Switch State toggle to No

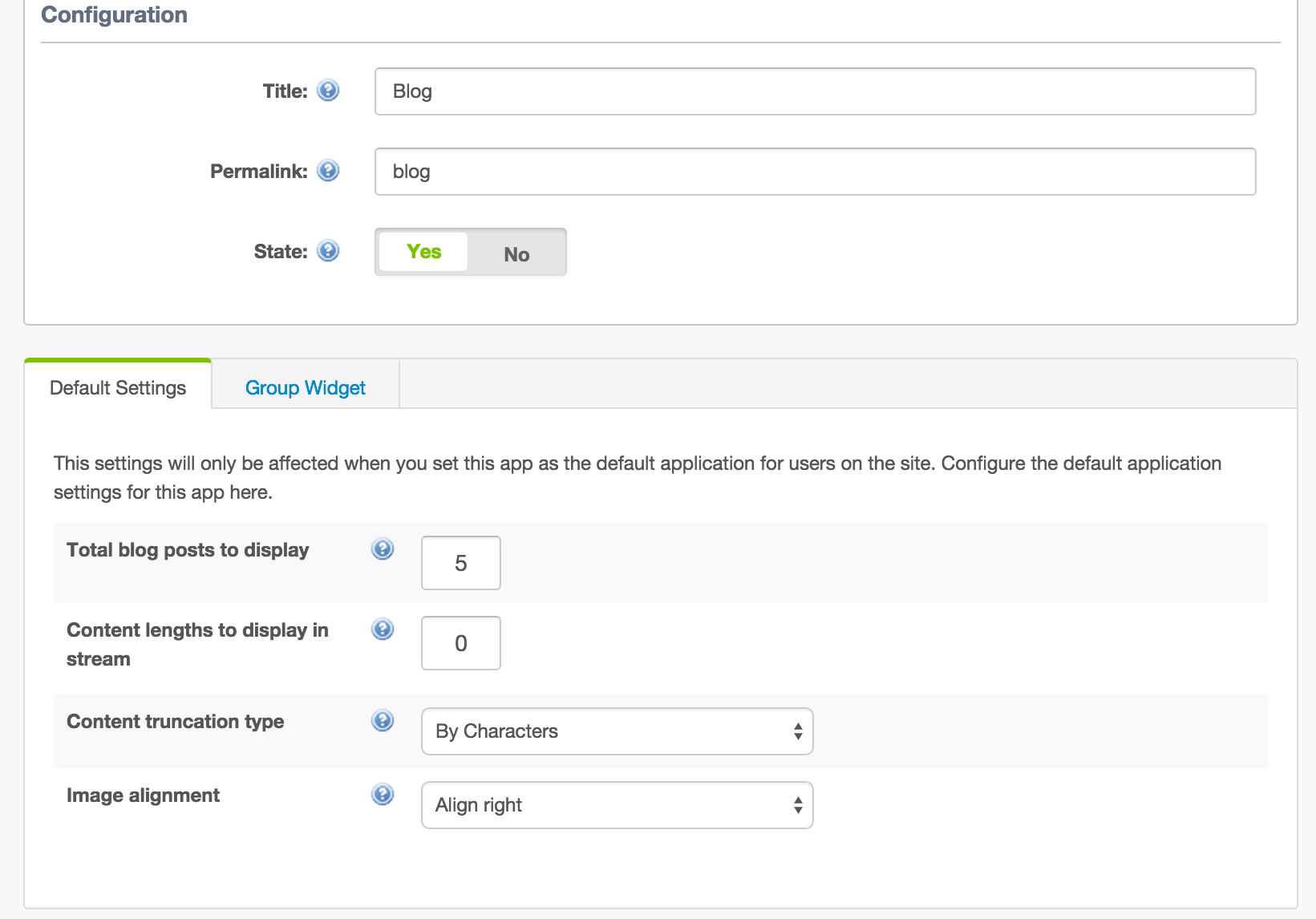click(x=516, y=253)
